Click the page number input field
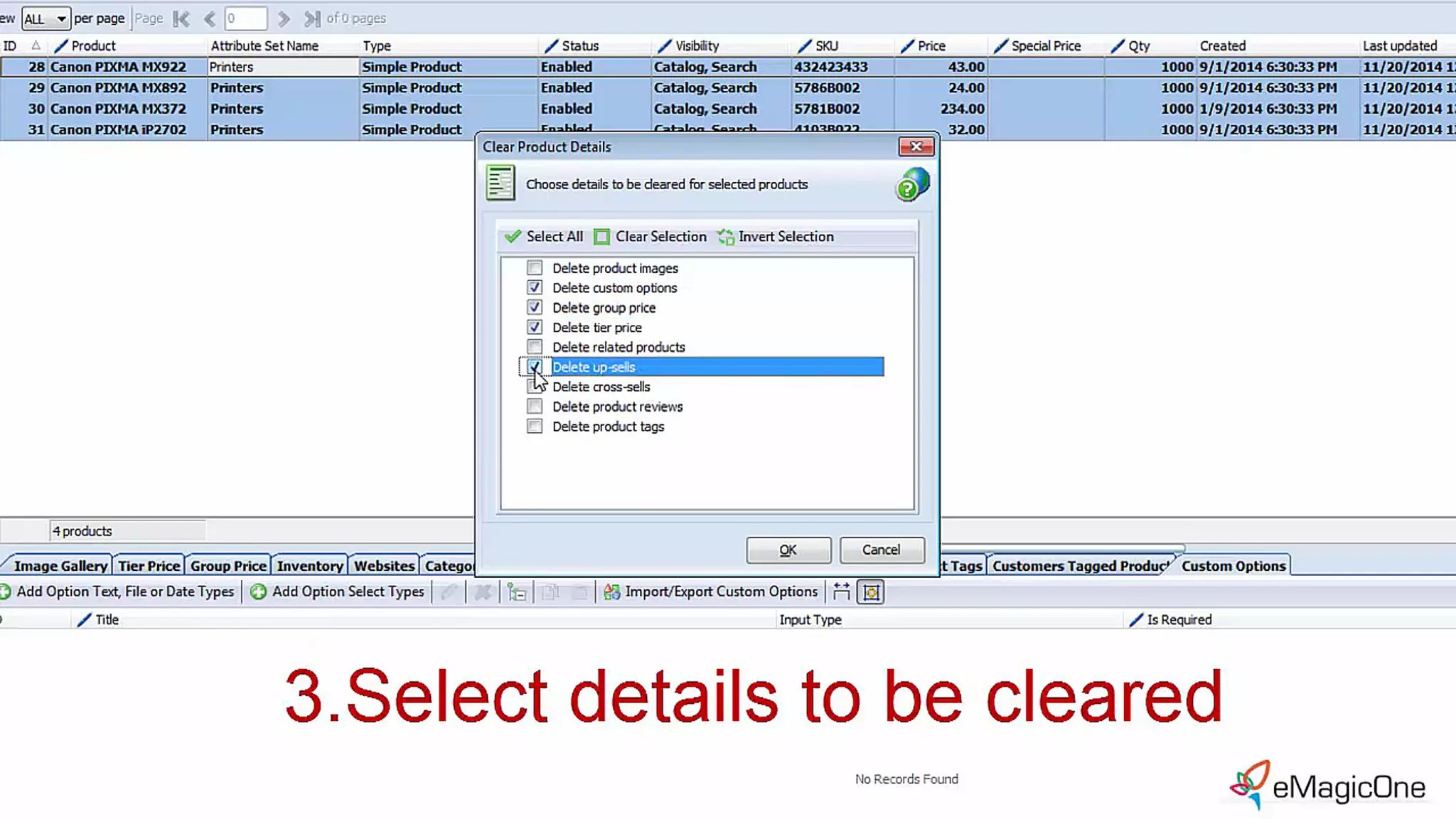This screenshot has height=819, width=1456. (x=245, y=18)
